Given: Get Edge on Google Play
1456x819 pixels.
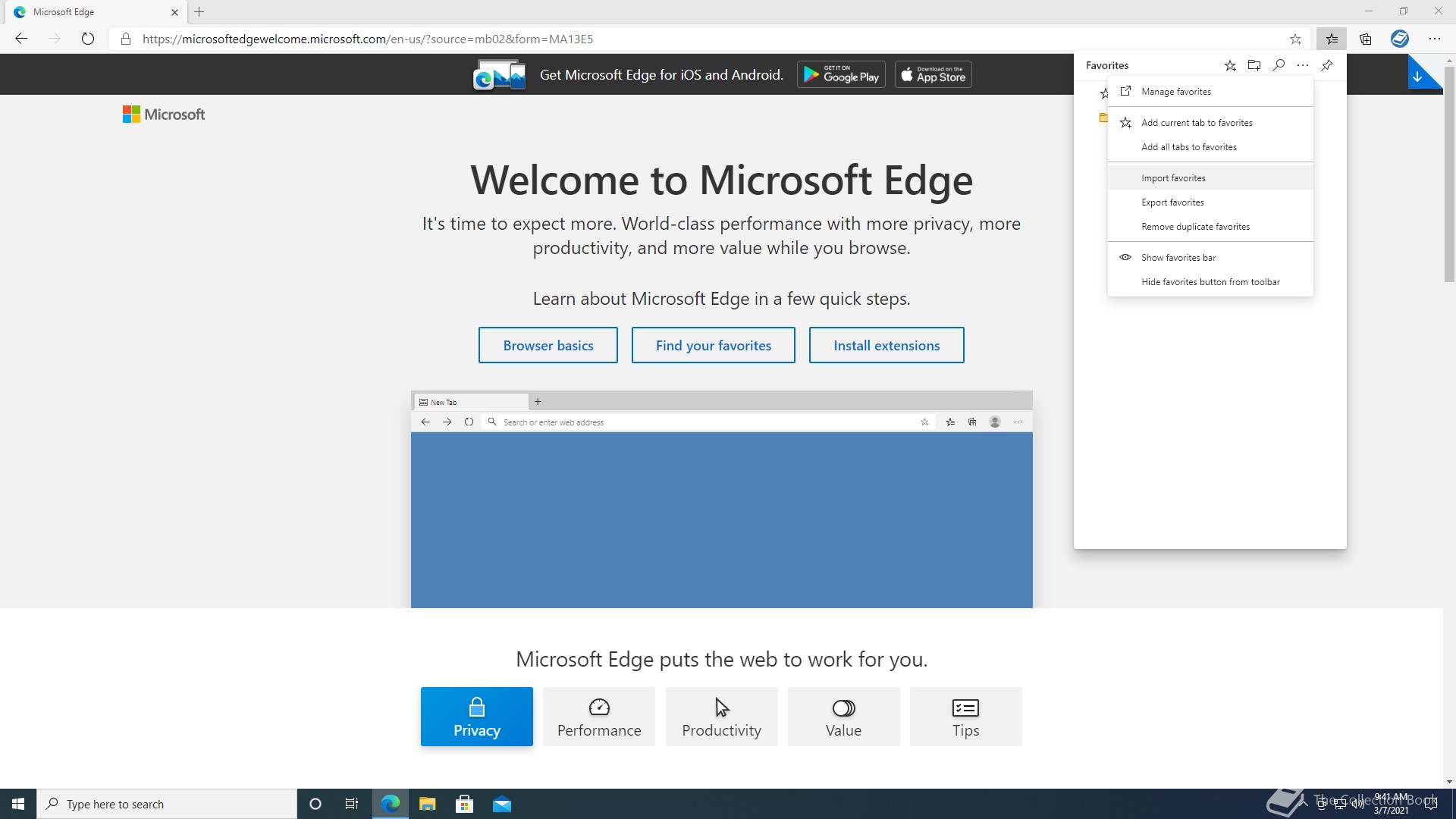Looking at the screenshot, I should point(841,74).
